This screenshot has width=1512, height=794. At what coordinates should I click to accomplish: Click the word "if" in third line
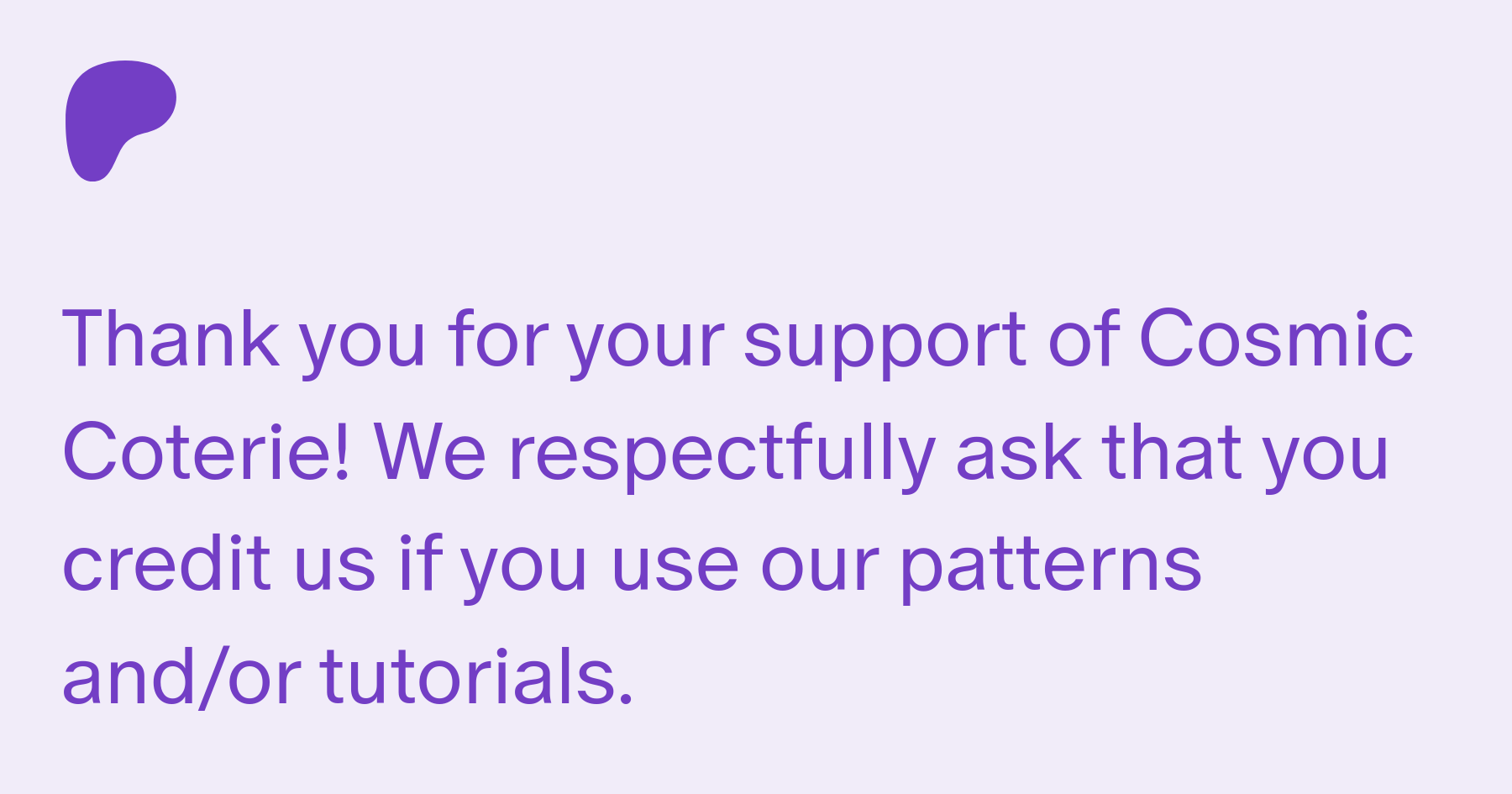[x=420, y=563]
